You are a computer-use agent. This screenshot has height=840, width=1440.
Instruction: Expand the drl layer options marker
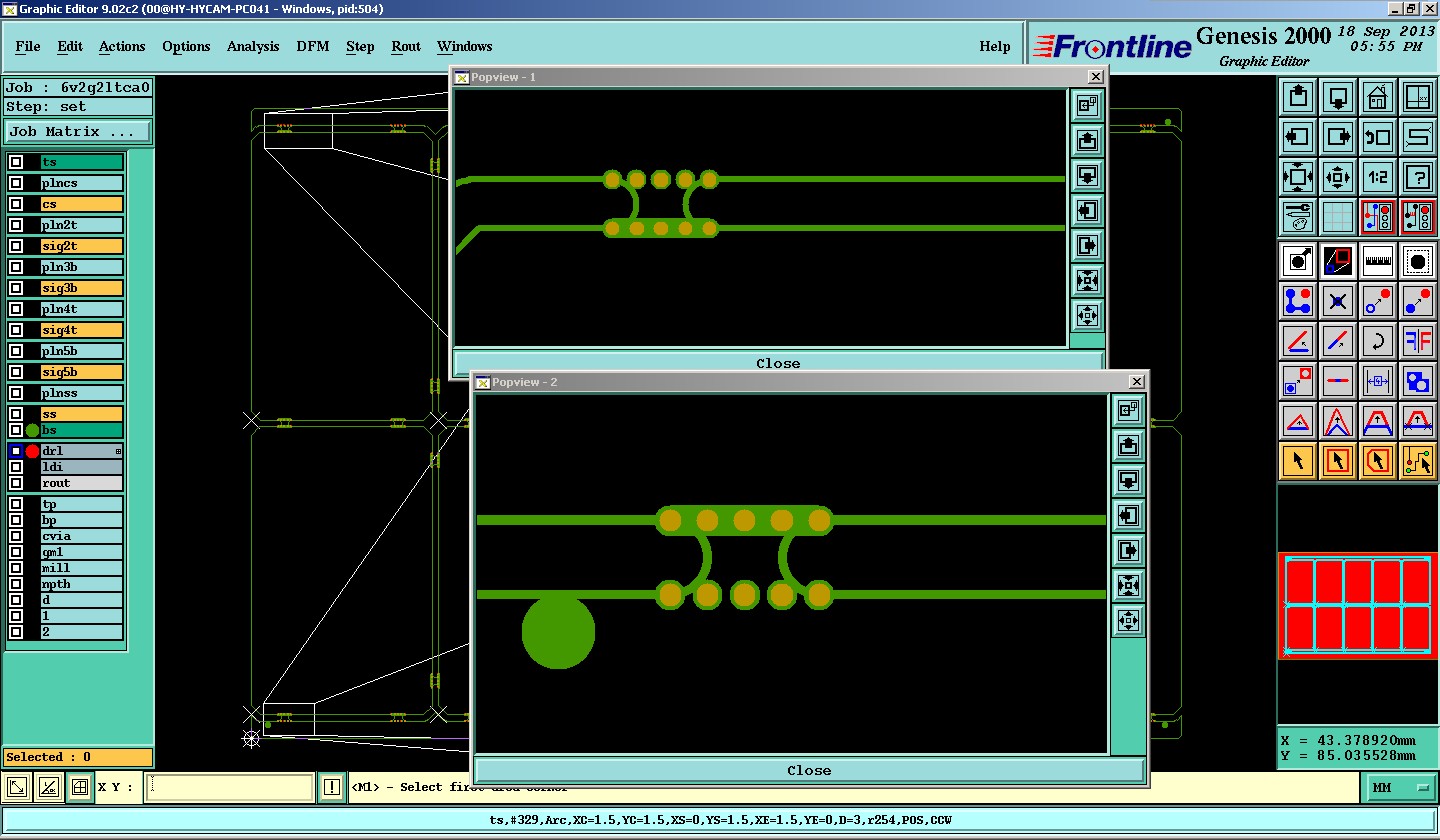[118, 452]
